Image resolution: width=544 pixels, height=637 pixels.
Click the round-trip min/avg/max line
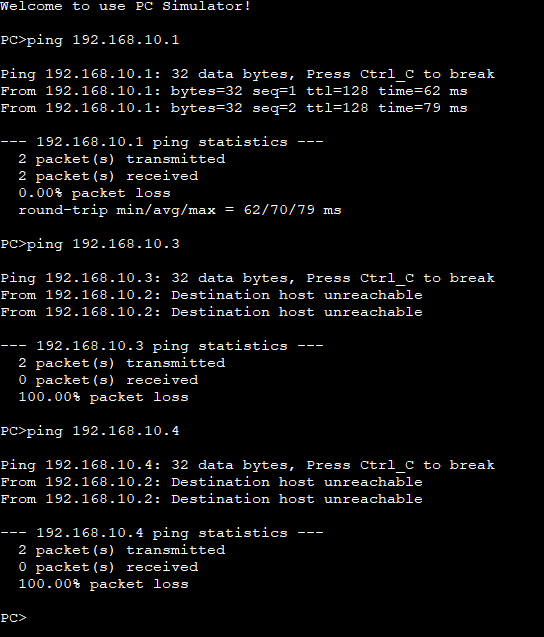tap(180, 210)
